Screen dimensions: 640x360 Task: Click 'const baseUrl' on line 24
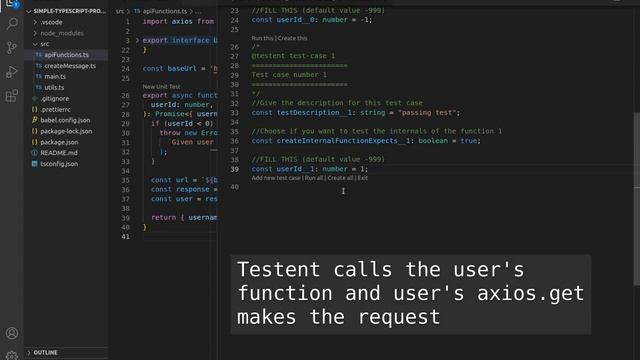(169, 69)
